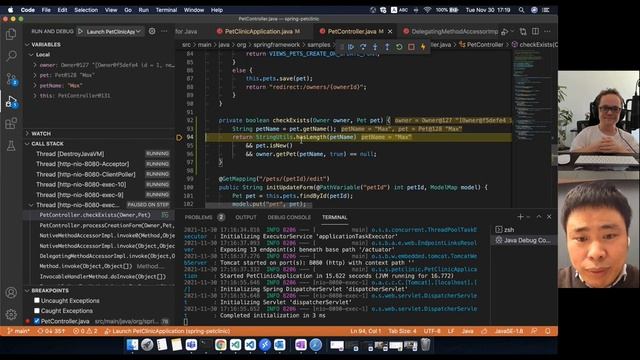Switch to PetClinicApplication.java tab
The image size is (640, 360).
(258, 31)
